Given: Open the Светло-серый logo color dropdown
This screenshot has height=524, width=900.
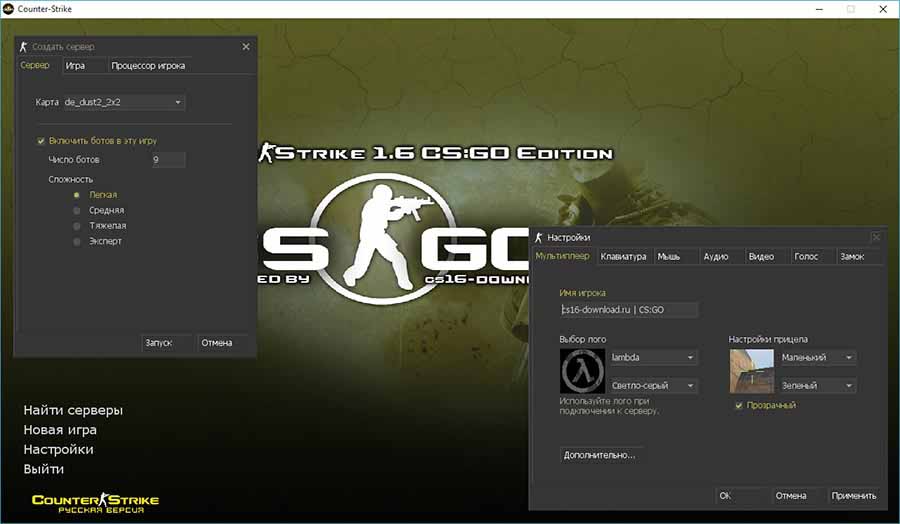Looking at the screenshot, I should [x=653, y=386].
